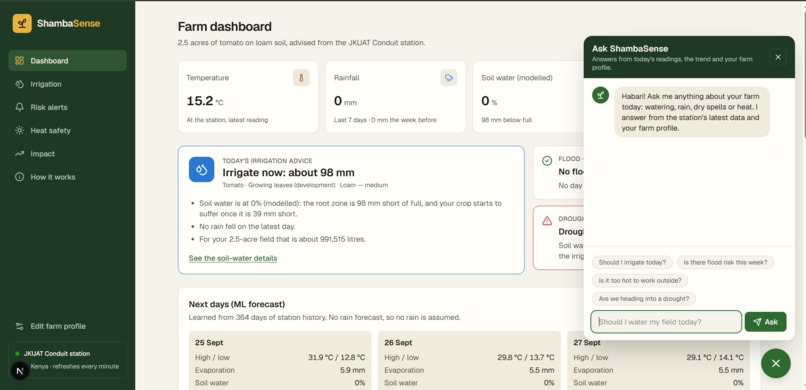Click the '25 Sept' forecast card heading
The width and height of the screenshot is (806, 390).
click(x=209, y=343)
